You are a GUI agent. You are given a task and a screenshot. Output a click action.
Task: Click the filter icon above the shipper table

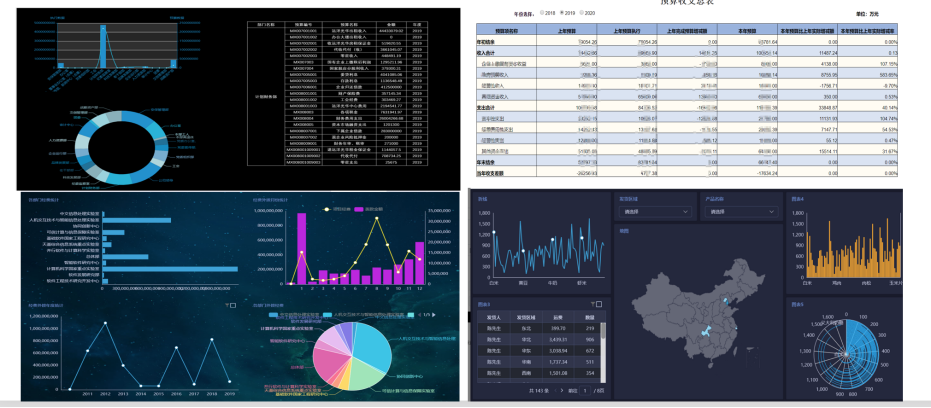point(591,304)
